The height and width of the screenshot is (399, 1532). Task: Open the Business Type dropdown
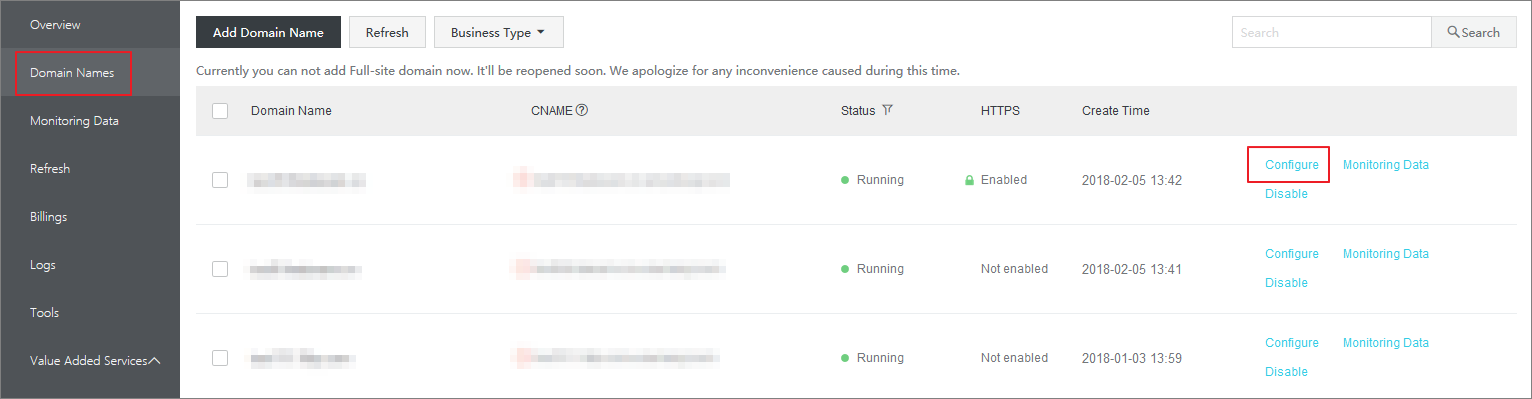tap(499, 32)
